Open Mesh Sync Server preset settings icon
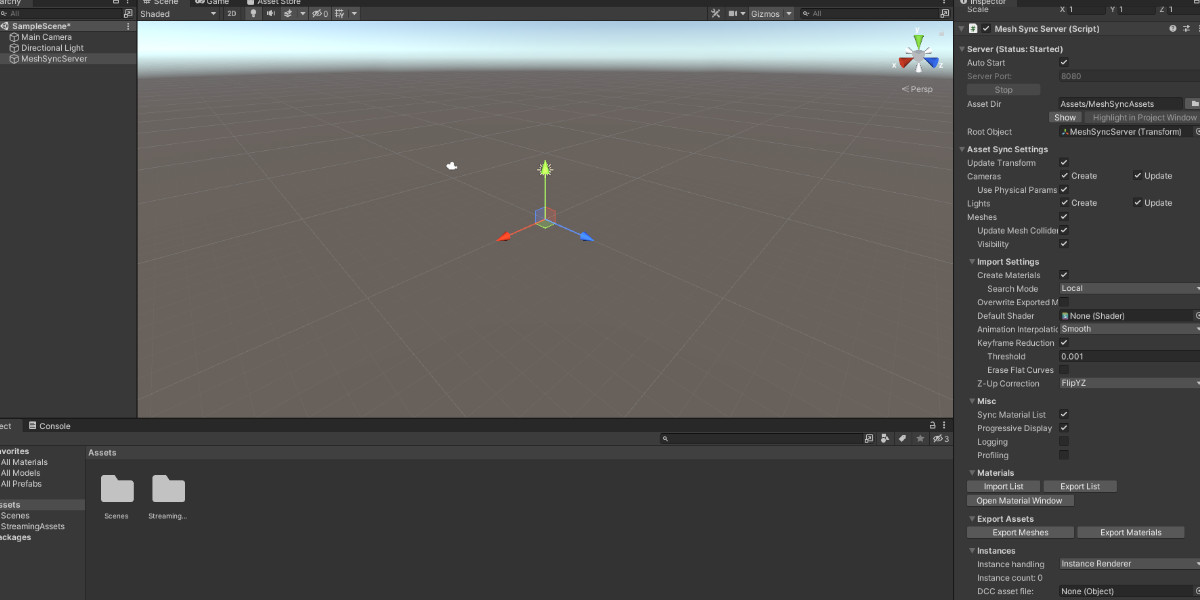Screen dimensions: 1200x600 1187,29
